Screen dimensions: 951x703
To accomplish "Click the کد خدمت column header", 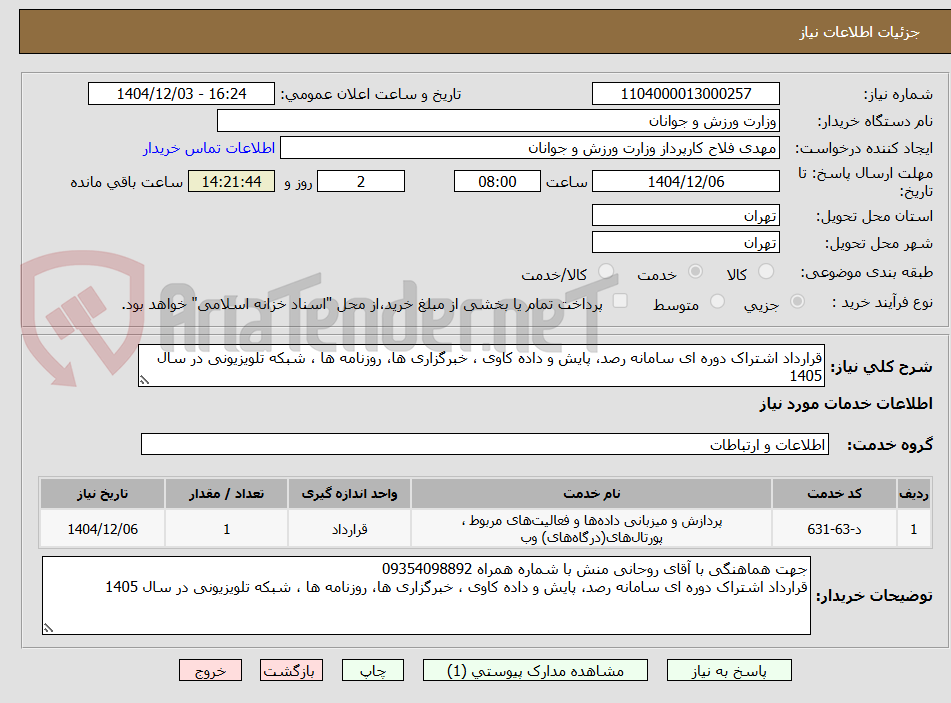I will click(x=834, y=494).
